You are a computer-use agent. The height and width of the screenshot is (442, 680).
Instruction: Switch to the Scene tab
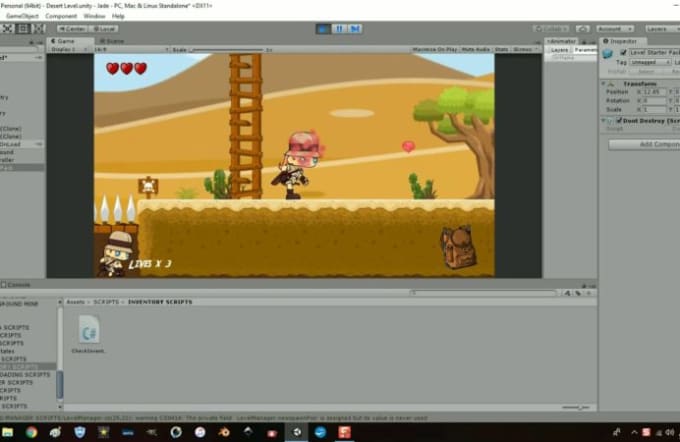[113, 41]
